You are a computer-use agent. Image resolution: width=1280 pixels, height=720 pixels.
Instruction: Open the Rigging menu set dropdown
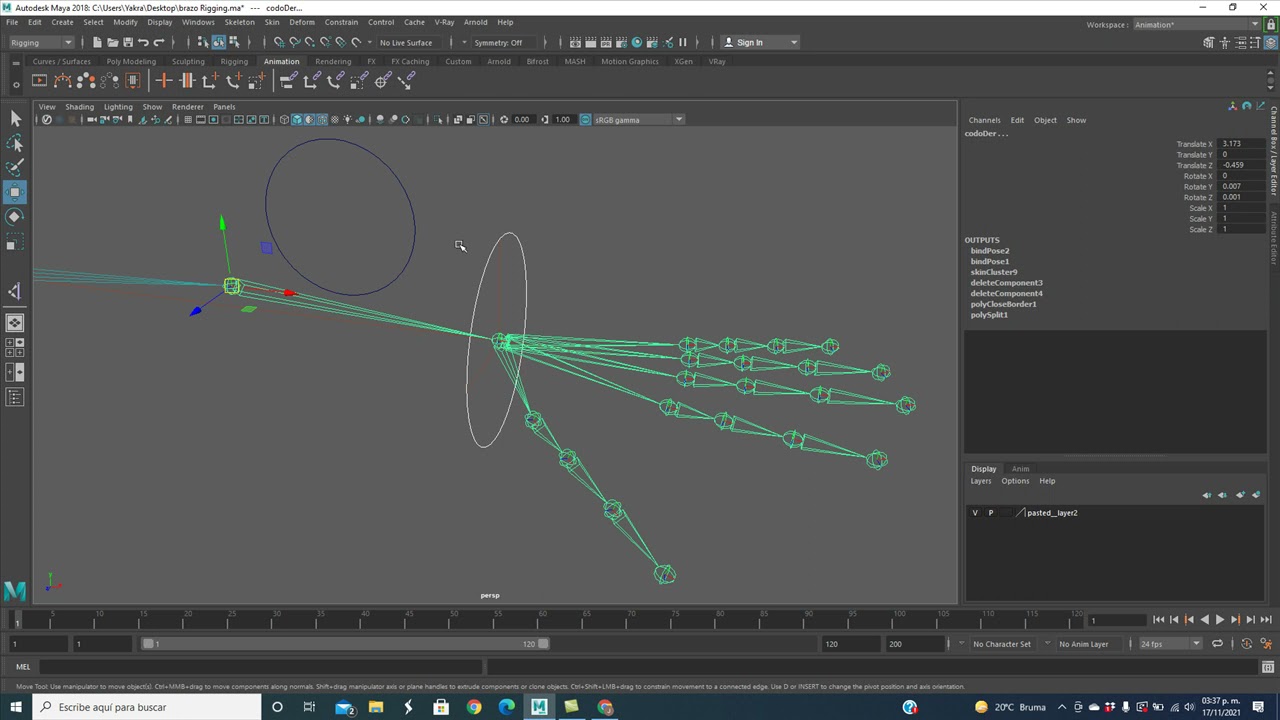pos(40,42)
